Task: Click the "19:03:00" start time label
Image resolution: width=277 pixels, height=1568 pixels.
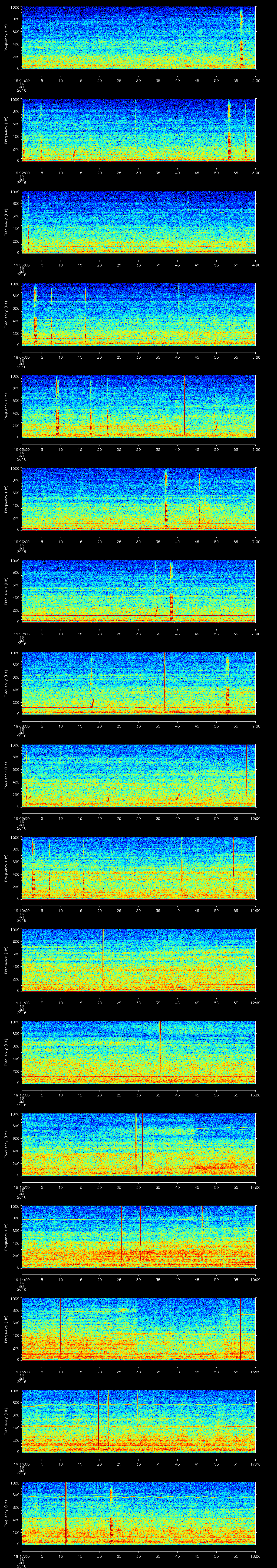Action: [x=21, y=265]
